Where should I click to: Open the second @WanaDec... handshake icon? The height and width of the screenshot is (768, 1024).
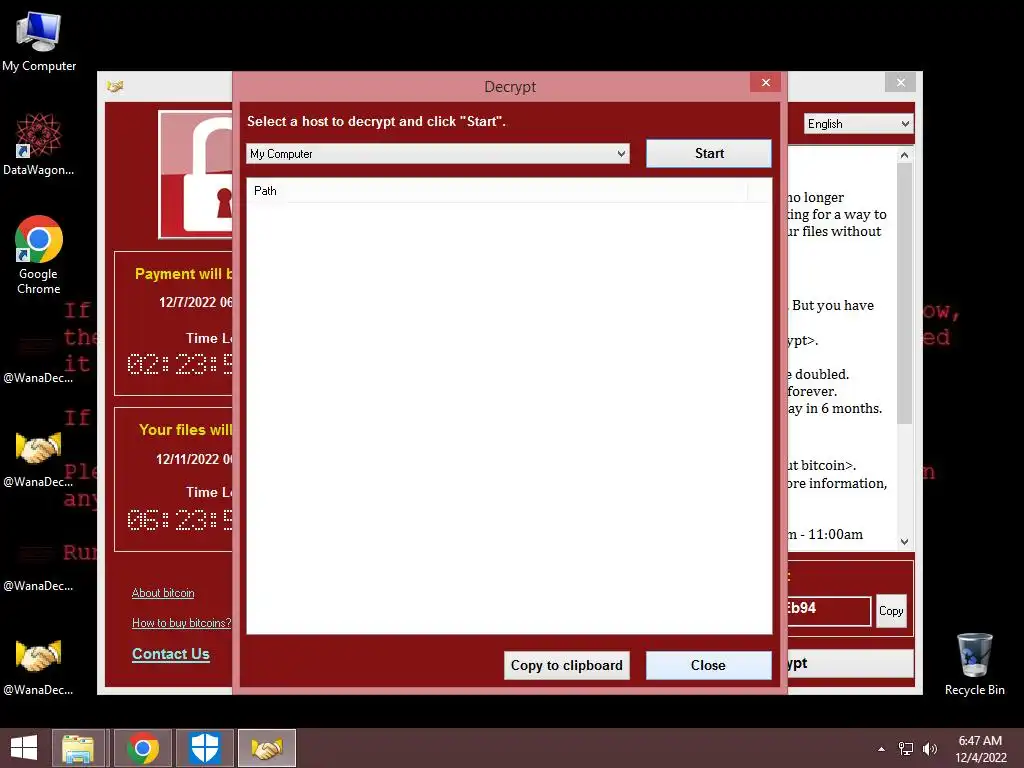pos(39,459)
